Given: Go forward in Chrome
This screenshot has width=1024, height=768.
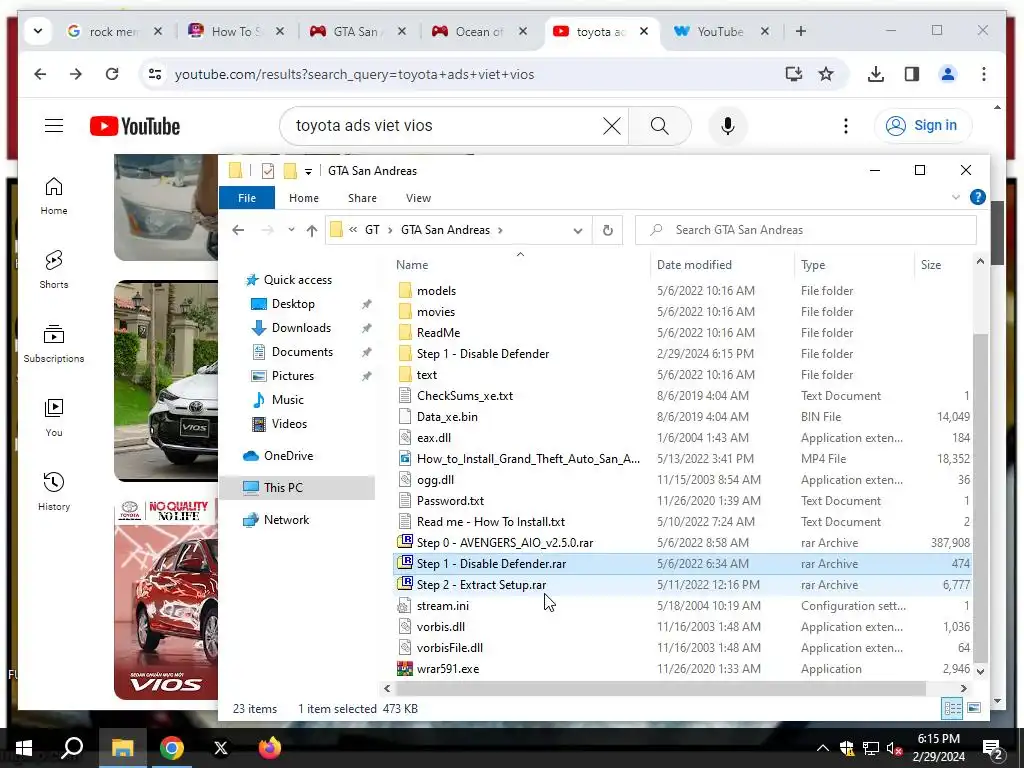Looking at the screenshot, I should click(76, 74).
